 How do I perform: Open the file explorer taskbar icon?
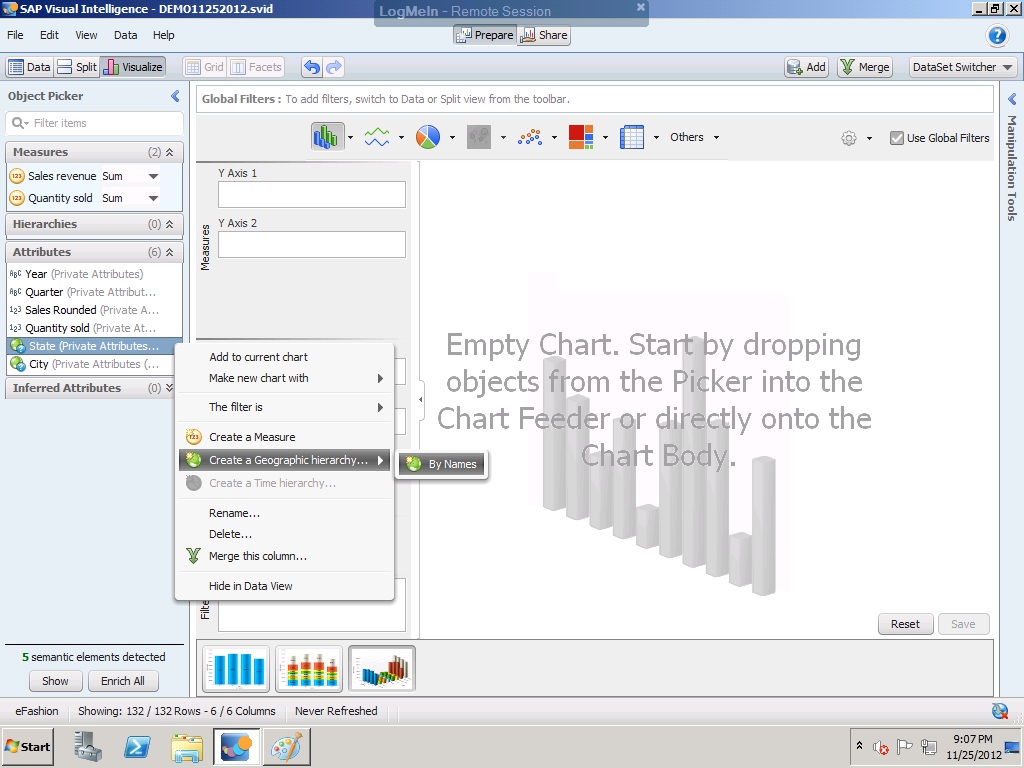pyautogui.click(x=187, y=746)
